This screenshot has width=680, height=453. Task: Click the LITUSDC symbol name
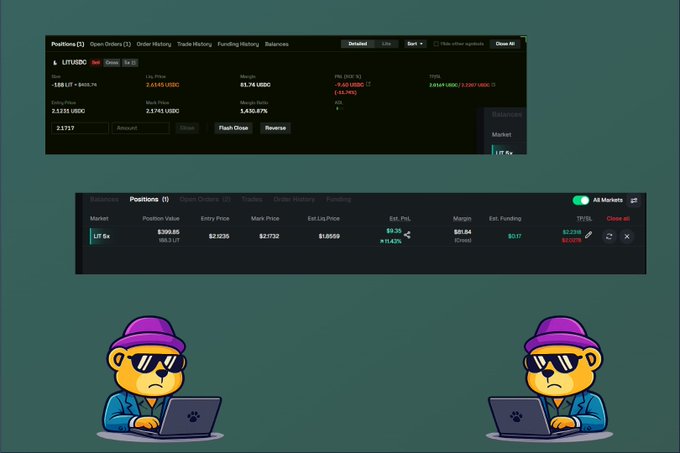coord(74,62)
